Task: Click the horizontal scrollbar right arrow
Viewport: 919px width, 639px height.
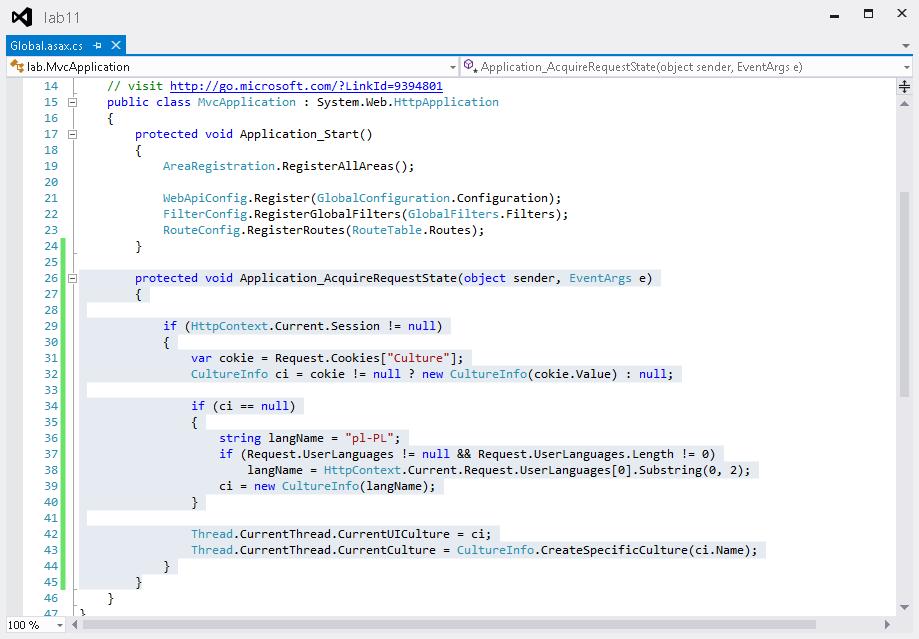Action: click(x=887, y=625)
